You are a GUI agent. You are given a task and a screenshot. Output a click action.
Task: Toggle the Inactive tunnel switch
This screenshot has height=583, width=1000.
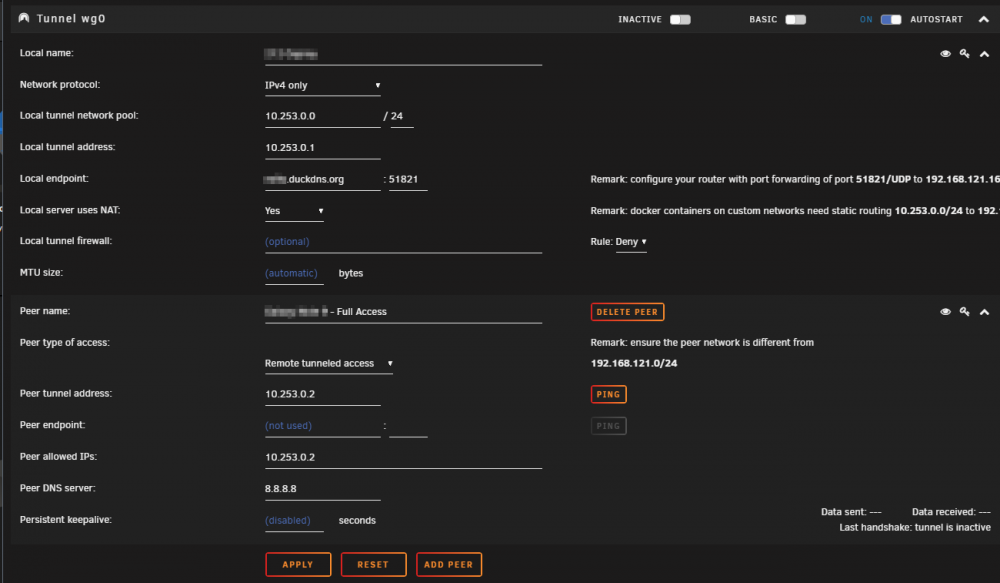tap(680, 20)
